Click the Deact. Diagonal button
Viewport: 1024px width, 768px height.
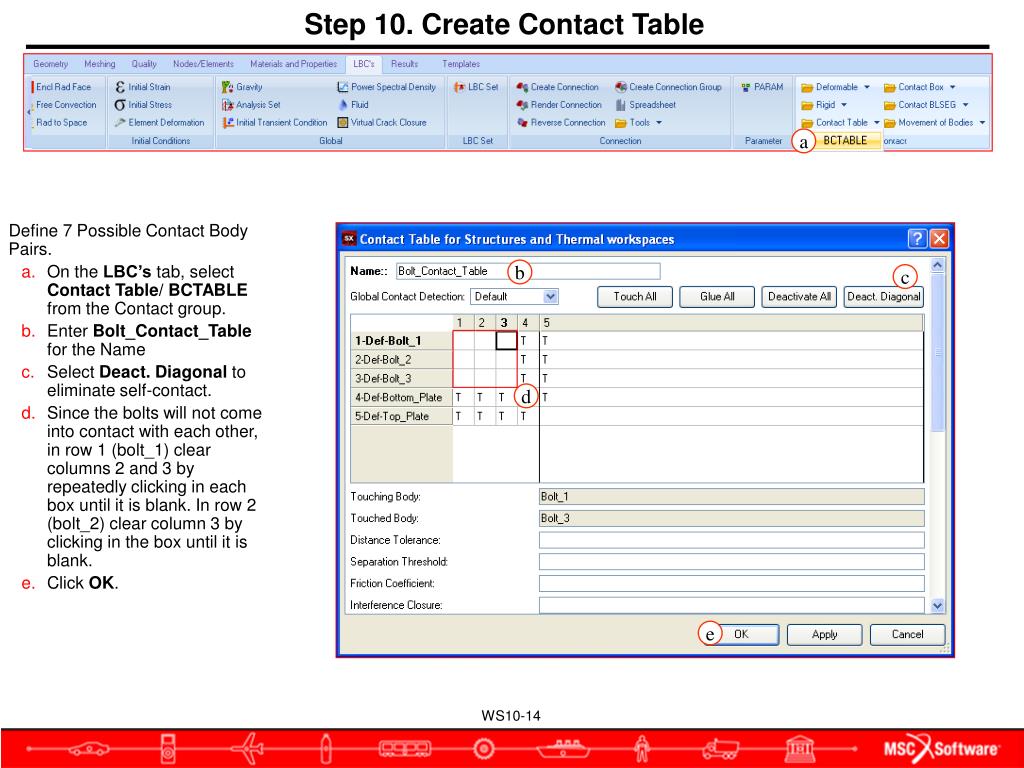point(884,296)
